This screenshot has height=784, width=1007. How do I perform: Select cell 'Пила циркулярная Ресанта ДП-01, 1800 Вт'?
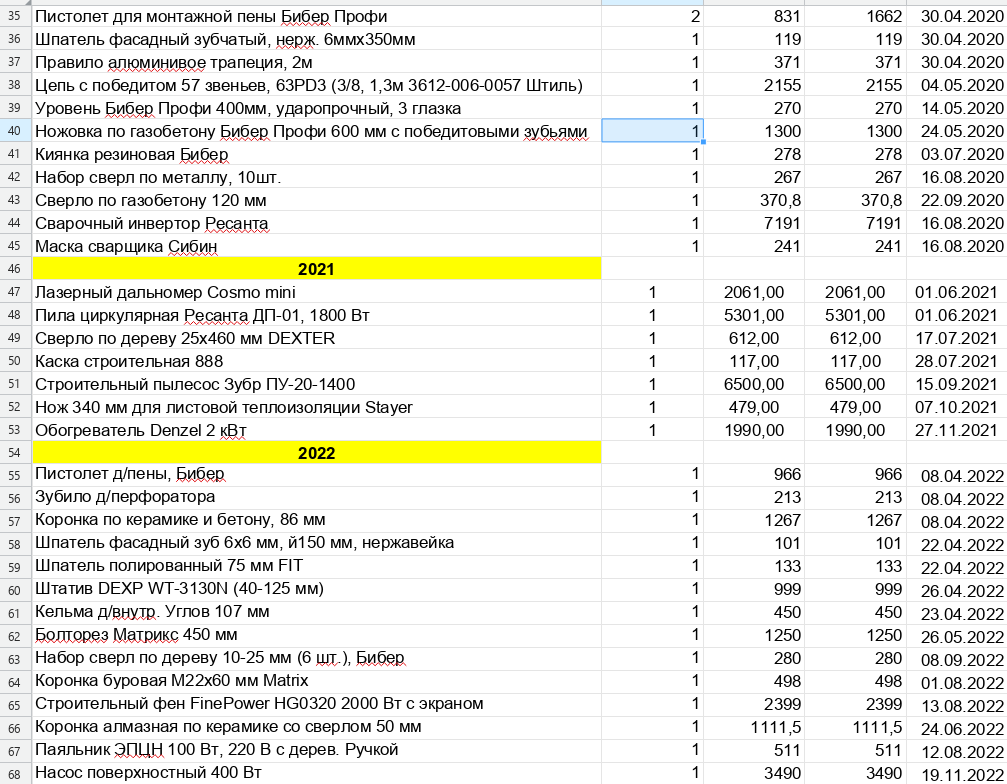317,315
